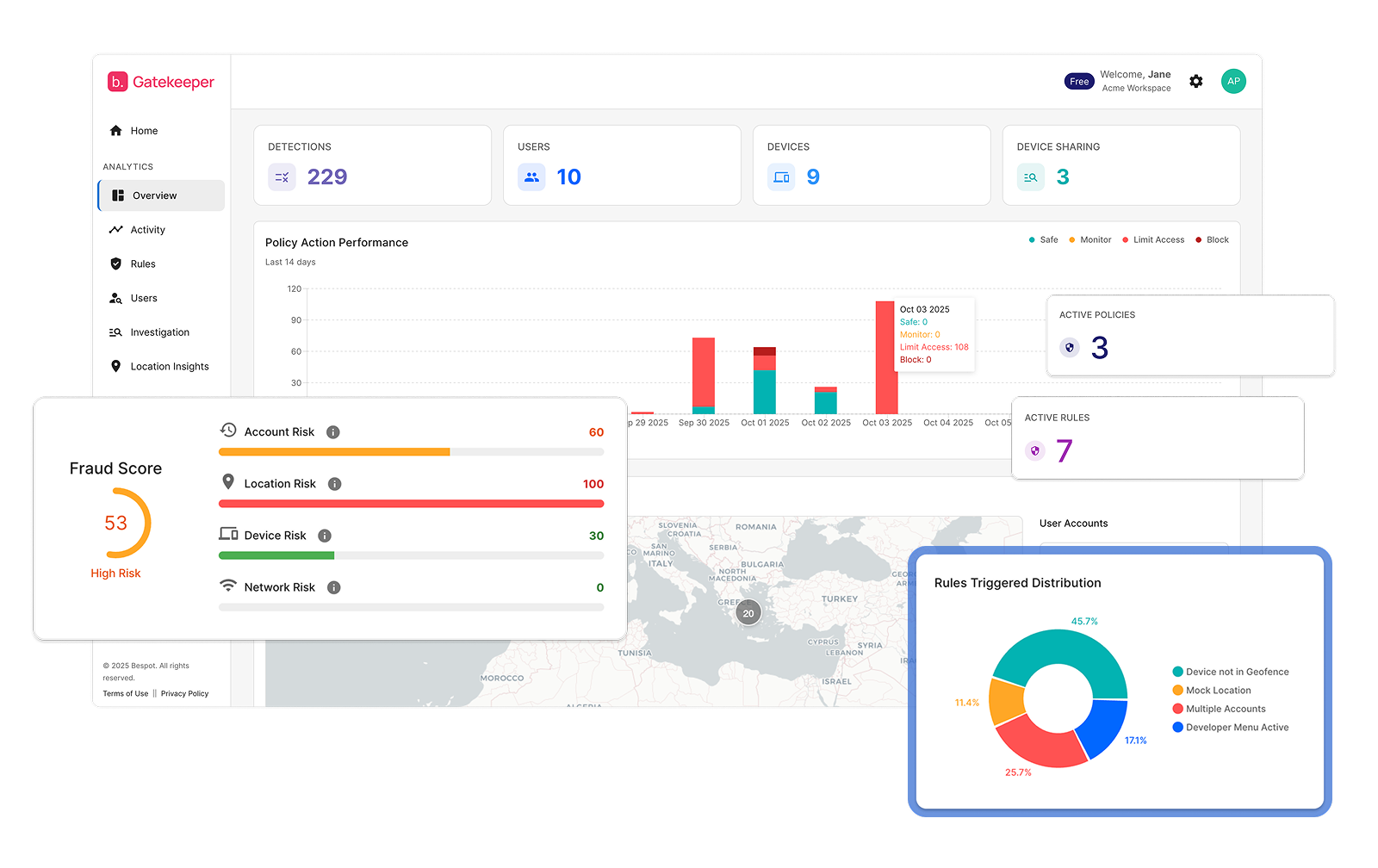1378x868 pixels.
Task: Click the Rules shield icon in sidebar
Action: click(x=116, y=263)
